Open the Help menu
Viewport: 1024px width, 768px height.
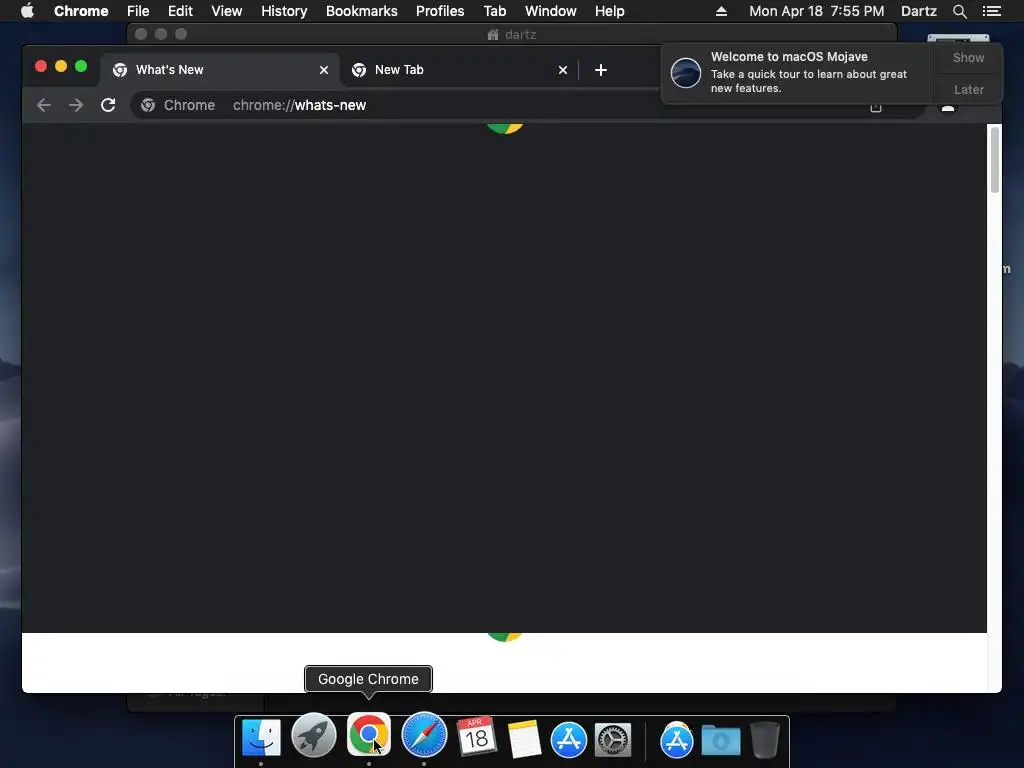click(609, 11)
